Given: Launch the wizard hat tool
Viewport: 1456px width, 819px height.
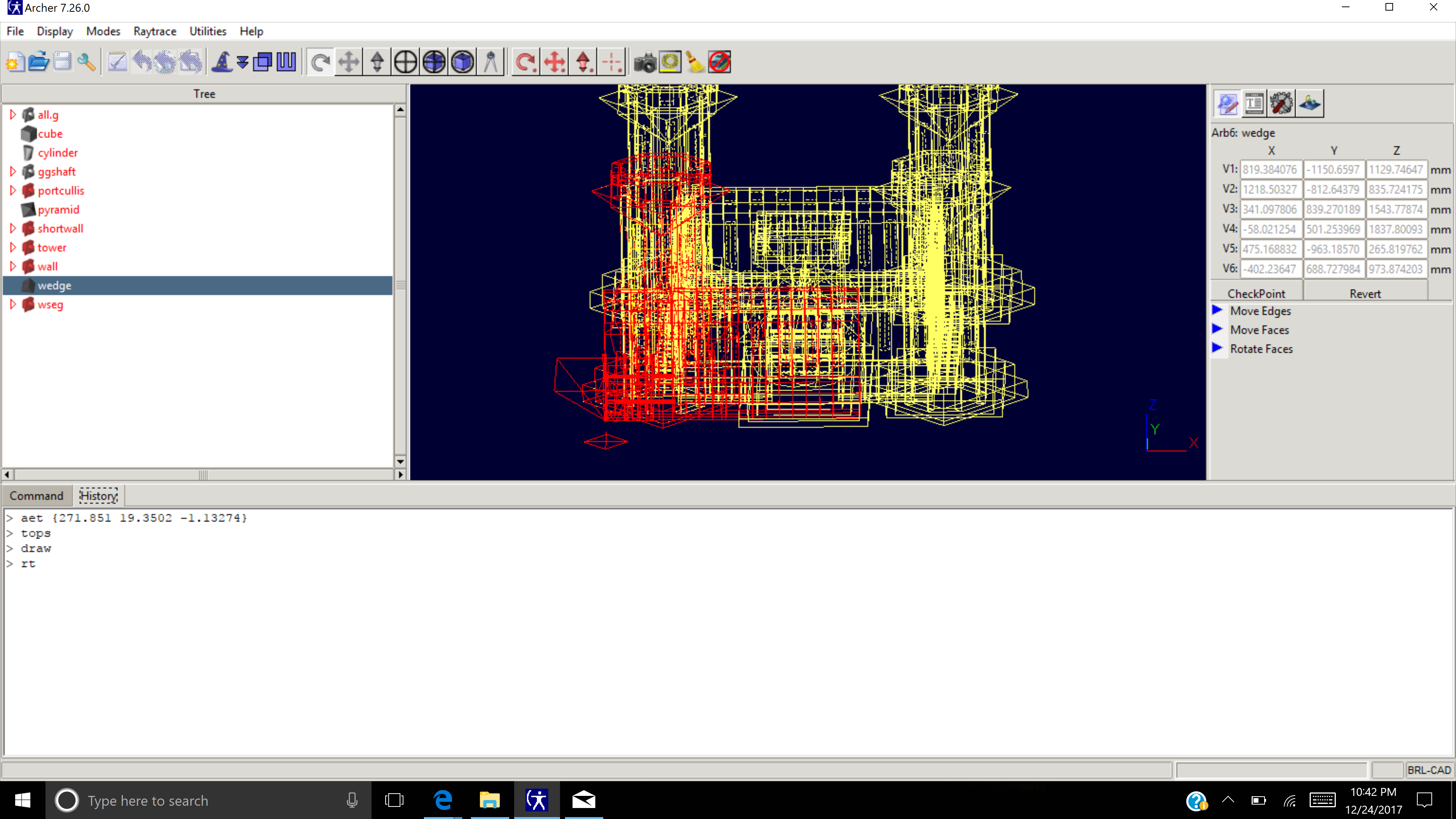Looking at the screenshot, I should 222,61.
